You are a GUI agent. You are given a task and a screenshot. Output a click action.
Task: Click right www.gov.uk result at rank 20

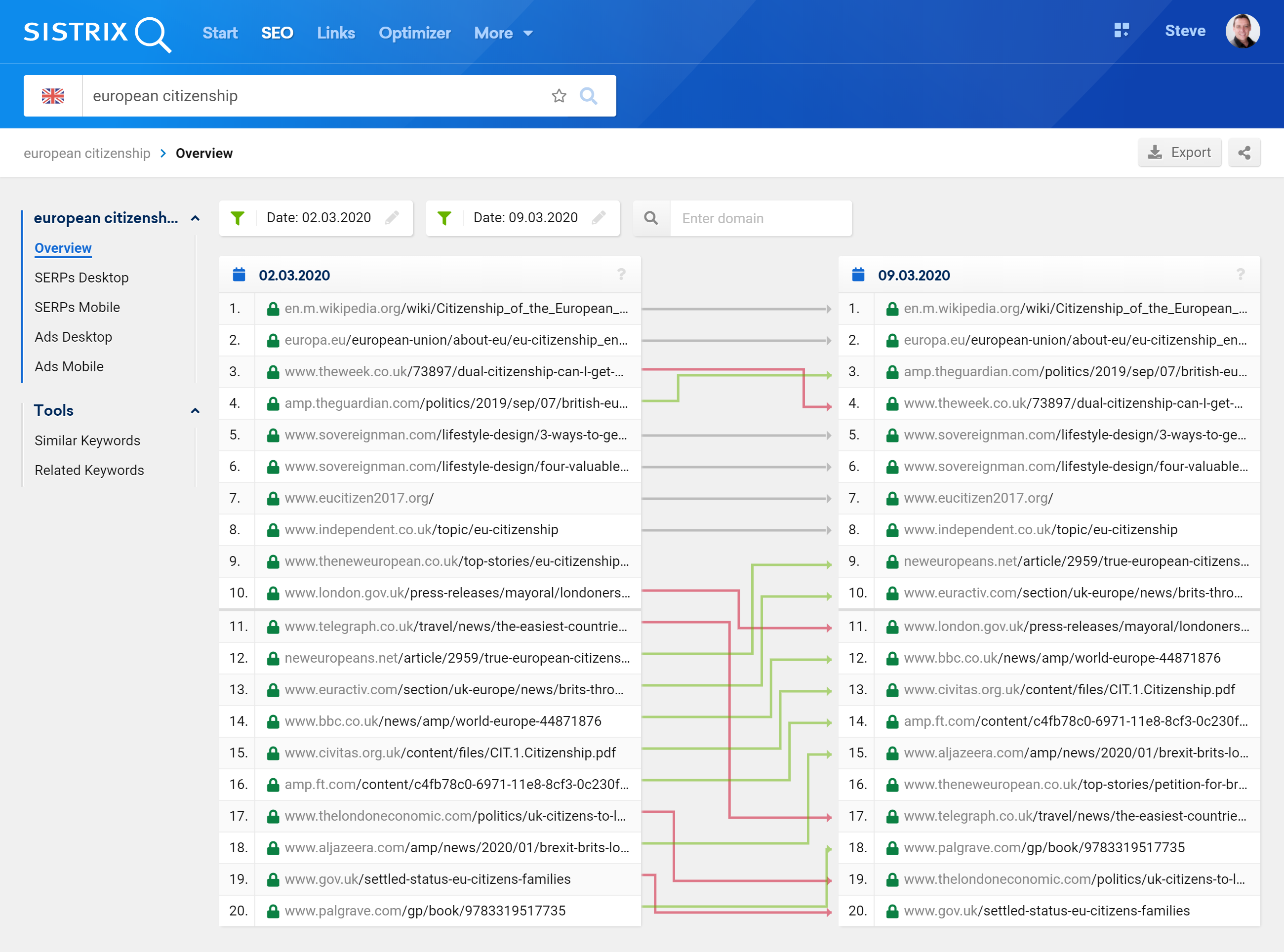[x=1046, y=911]
